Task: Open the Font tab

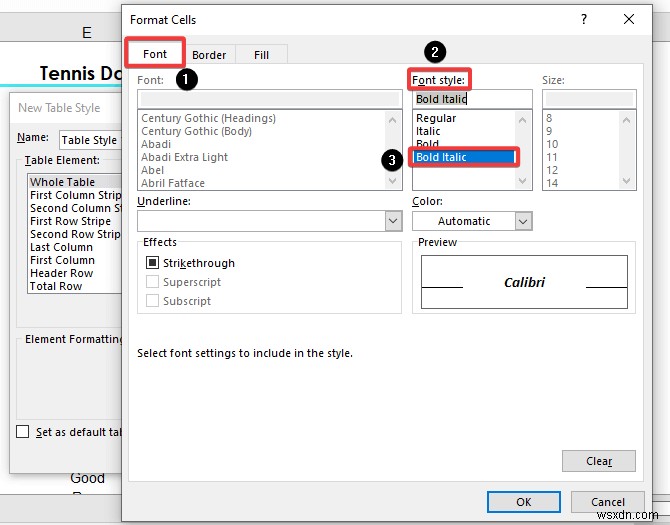Action: tap(155, 54)
